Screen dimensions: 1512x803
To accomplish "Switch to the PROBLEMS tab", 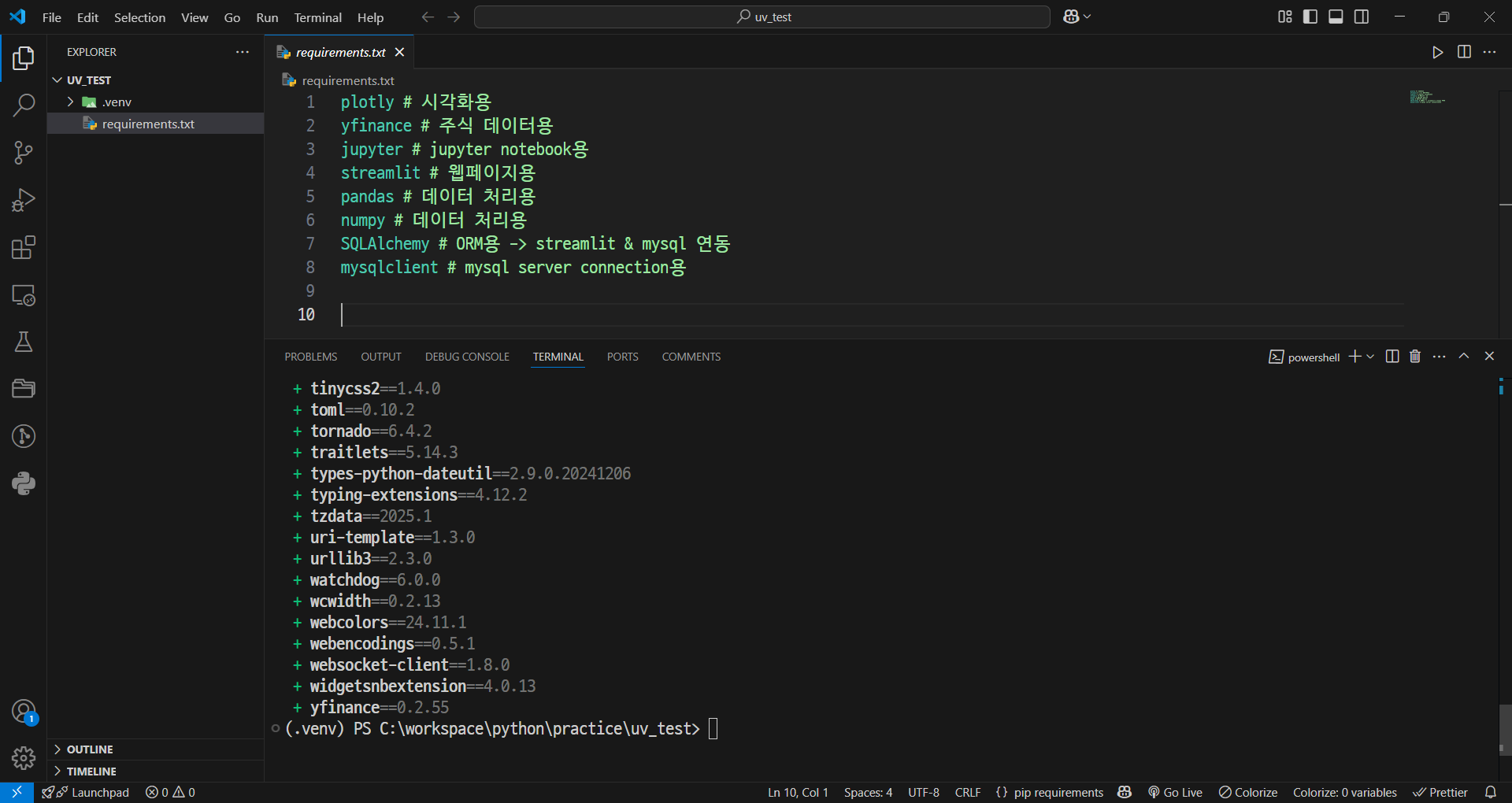I will point(311,357).
